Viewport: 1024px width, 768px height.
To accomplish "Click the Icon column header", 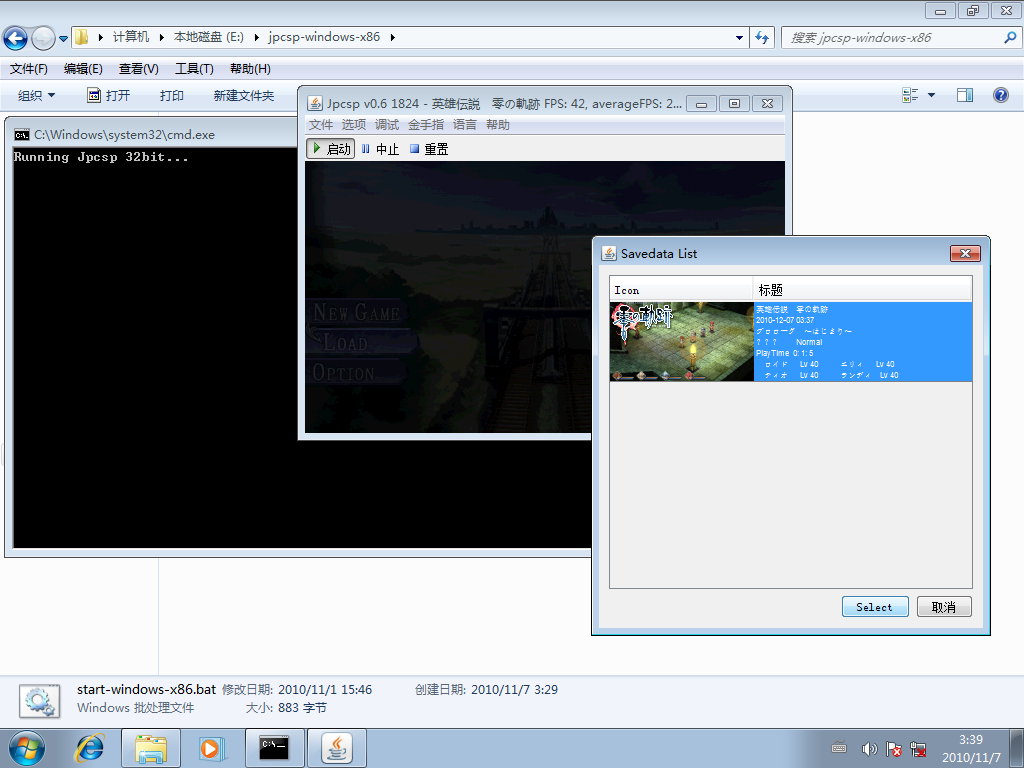I will (681, 290).
